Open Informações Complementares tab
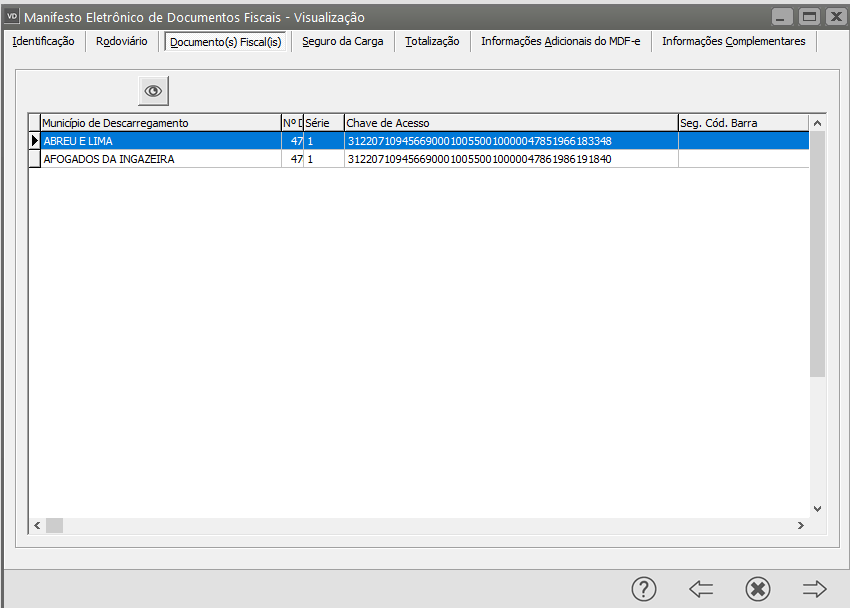This screenshot has height=608, width=850. tap(733, 41)
